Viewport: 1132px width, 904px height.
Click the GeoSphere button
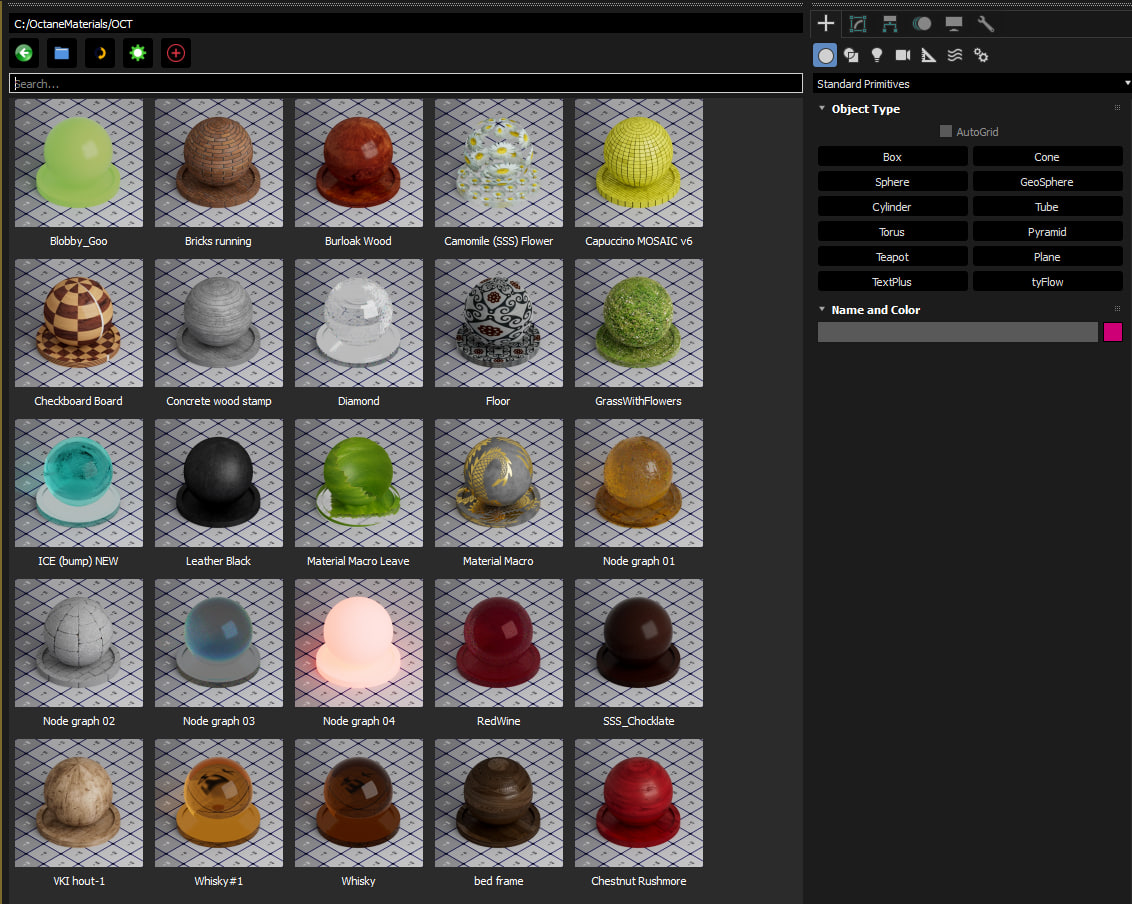click(1047, 182)
